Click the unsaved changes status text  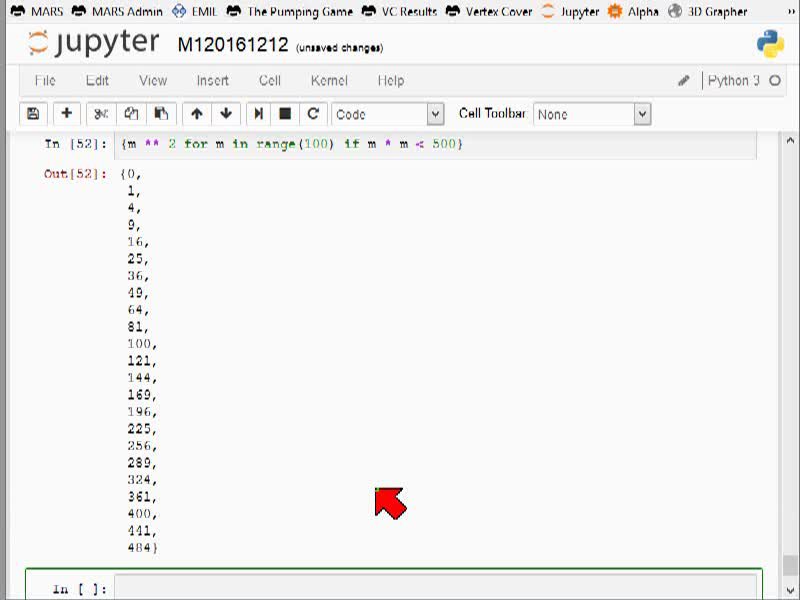click(340, 48)
